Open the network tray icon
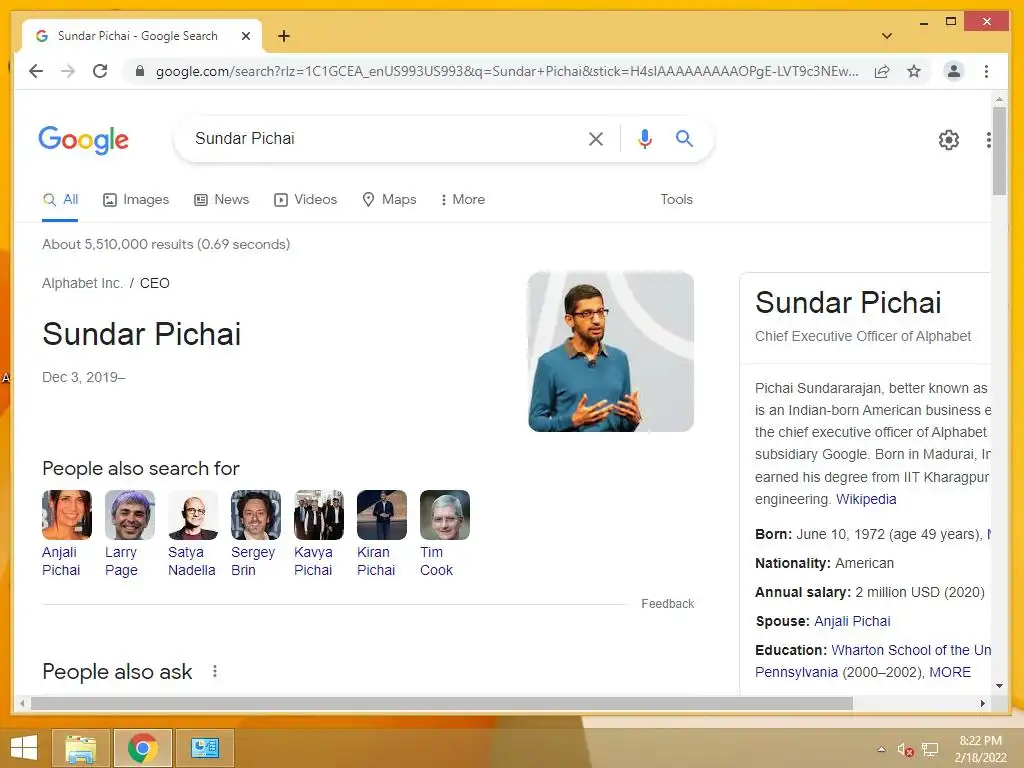The height and width of the screenshot is (768, 1024). (x=930, y=750)
